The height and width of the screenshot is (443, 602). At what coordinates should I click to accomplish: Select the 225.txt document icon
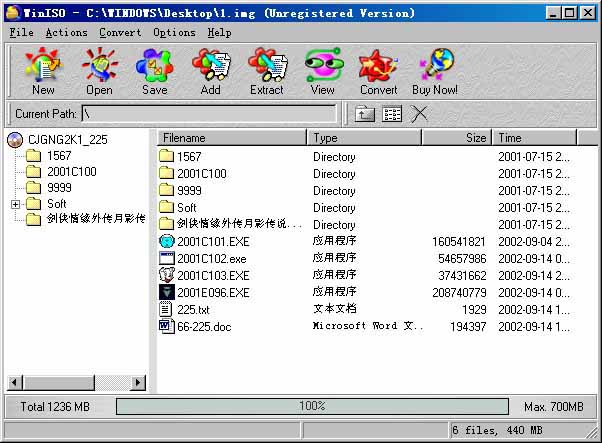click(166, 309)
